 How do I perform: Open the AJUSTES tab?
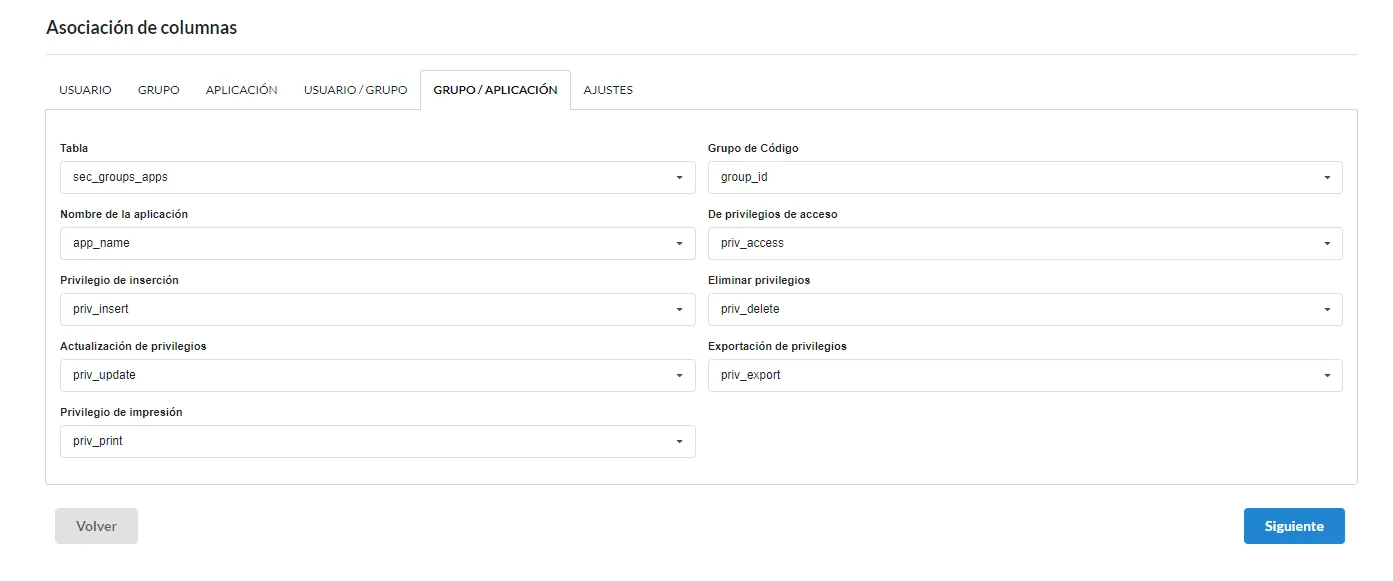pos(608,90)
